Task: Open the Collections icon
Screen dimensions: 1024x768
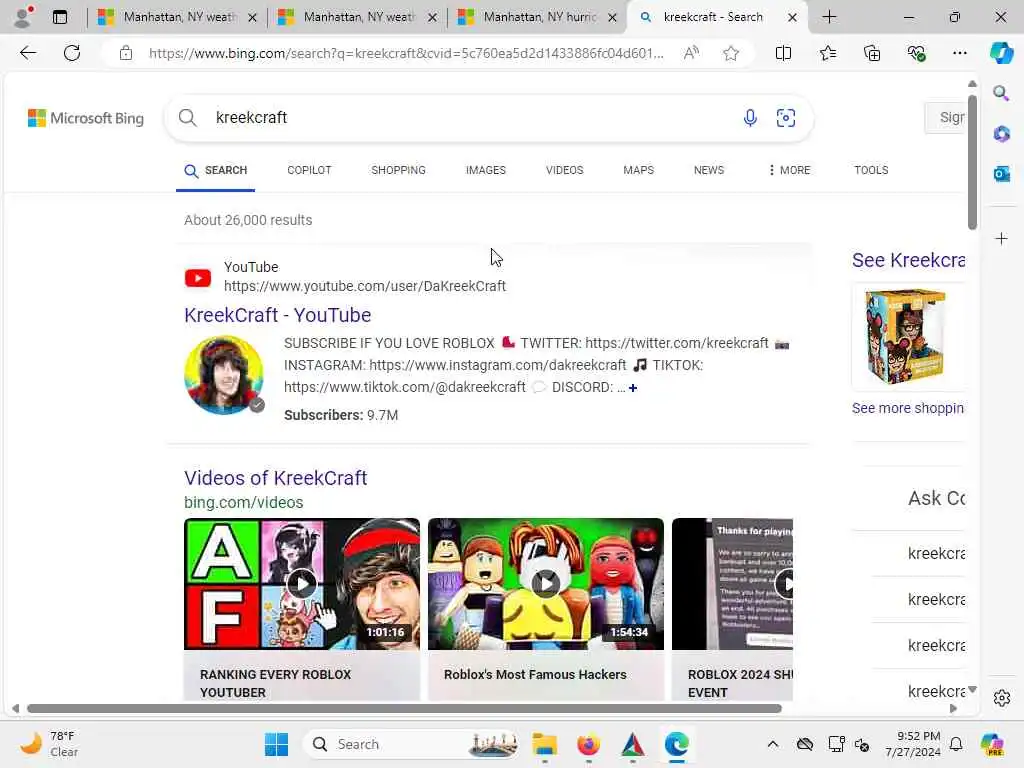Action: [x=872, y=53]
